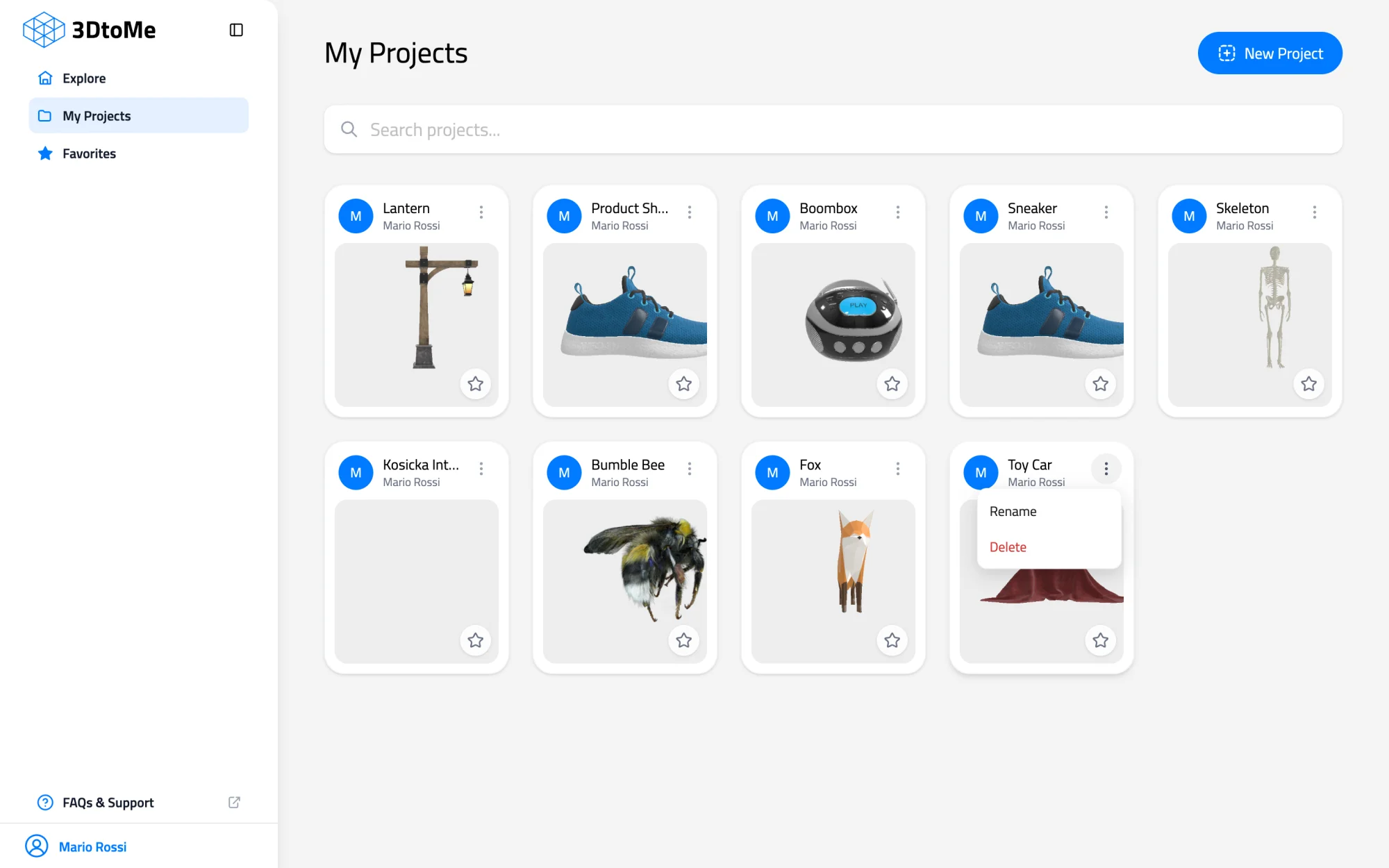The width and height of the screenshot is (1389, 868).
Task: Favorite the Toy Car project star
Action: pyautogui.click(x=1101, y=640)
